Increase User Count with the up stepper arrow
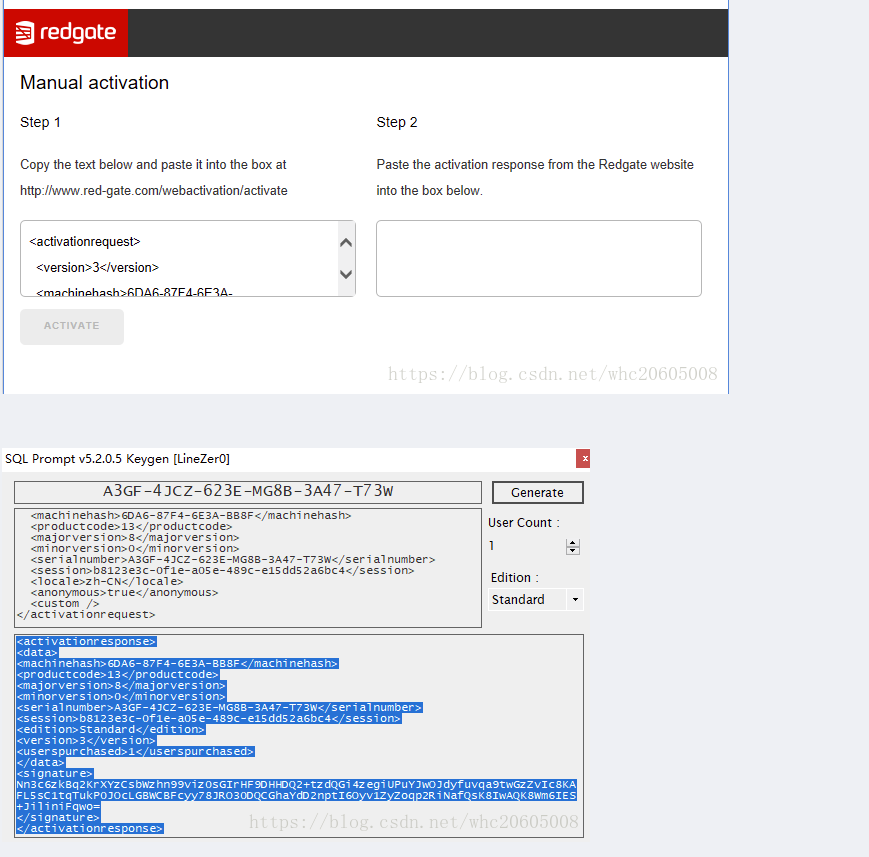869x857 pixels. (x=571, y=542)
